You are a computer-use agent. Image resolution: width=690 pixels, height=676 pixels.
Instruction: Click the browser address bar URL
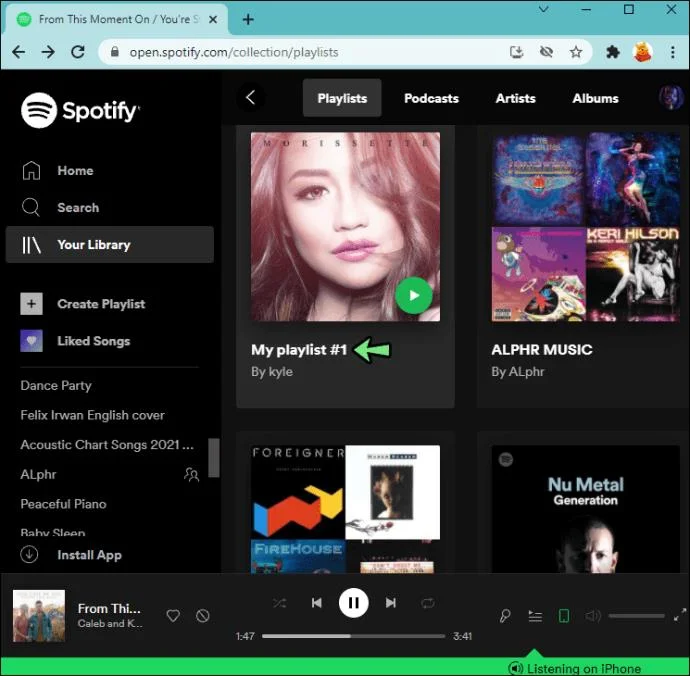(234, 52)
